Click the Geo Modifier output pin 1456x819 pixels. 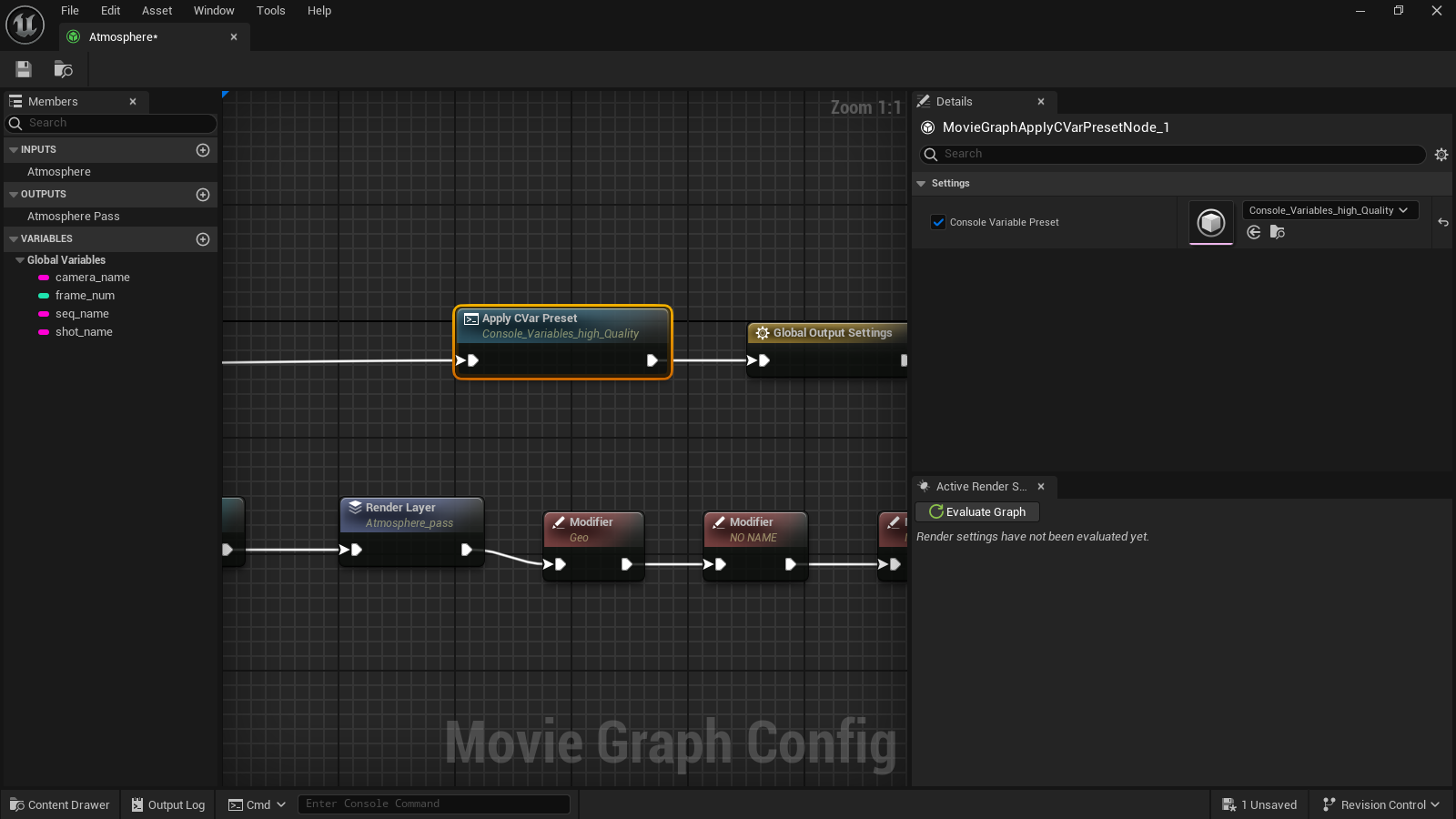point(626,564)
